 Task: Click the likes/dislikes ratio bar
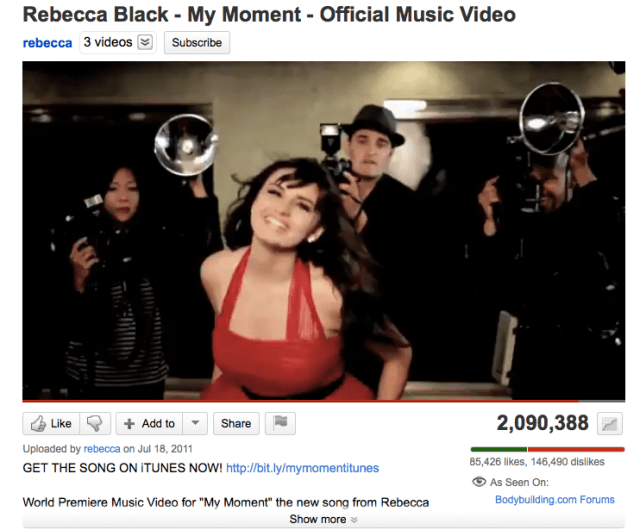point(547,450)
